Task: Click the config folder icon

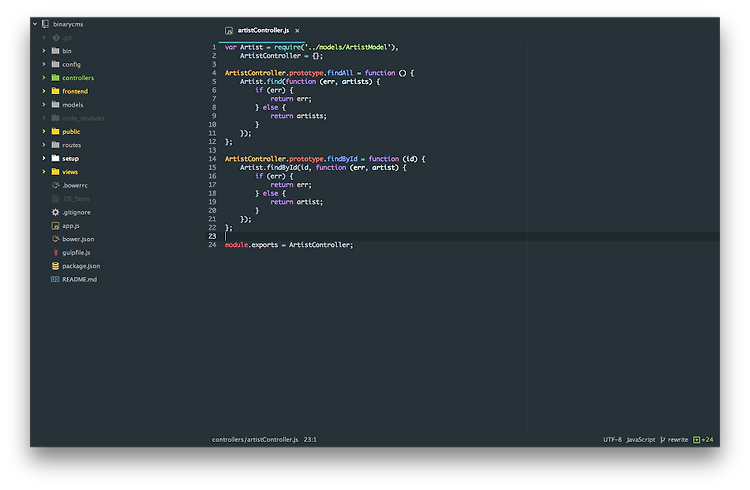Action: (55, 64)
